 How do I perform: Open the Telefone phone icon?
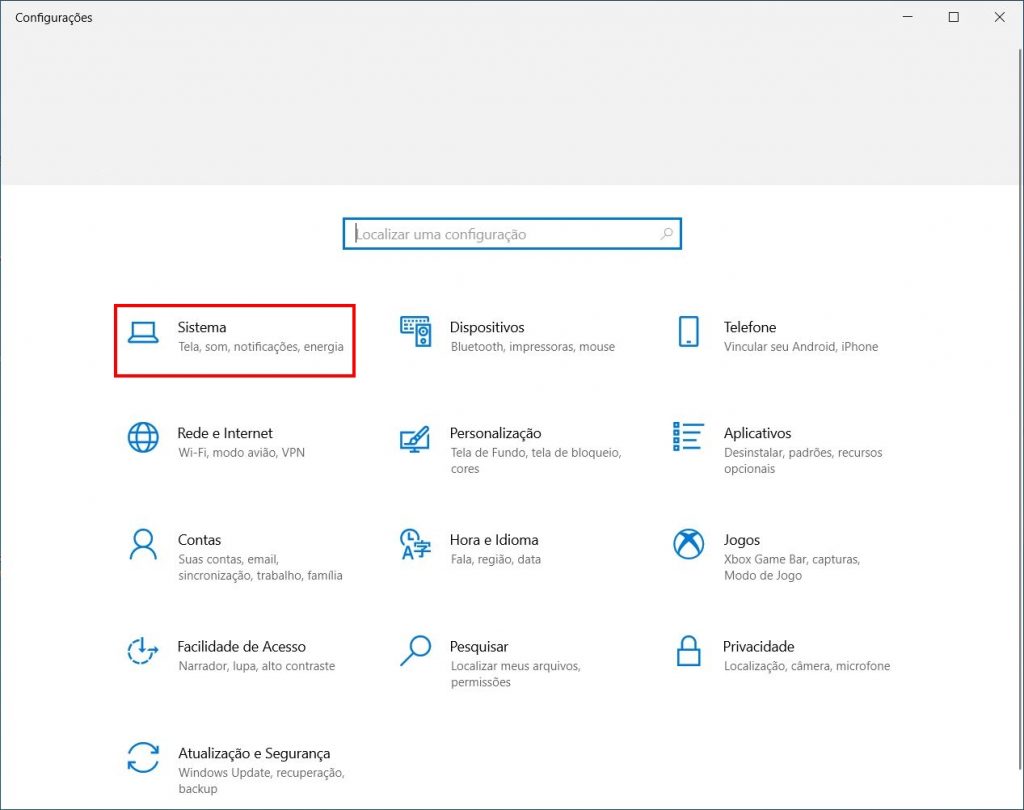[x=688, y=331]
